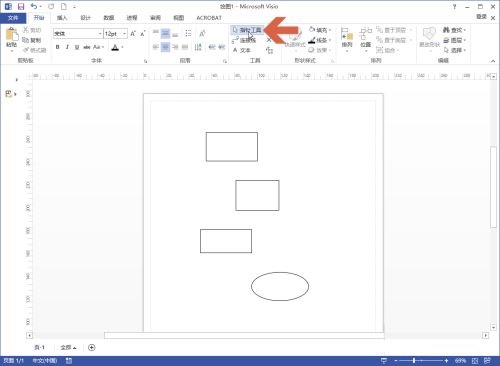Click the fit page to window icon in status bar
The image size is (500, 366).
[x=475, y=361]
